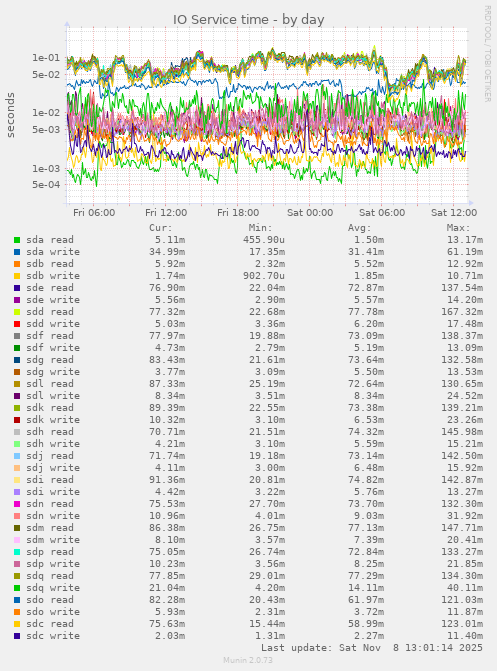Select the 'sdl read' legend label
Image resolution: width=497 pixels, height=671 pixels.
[50, 384]
